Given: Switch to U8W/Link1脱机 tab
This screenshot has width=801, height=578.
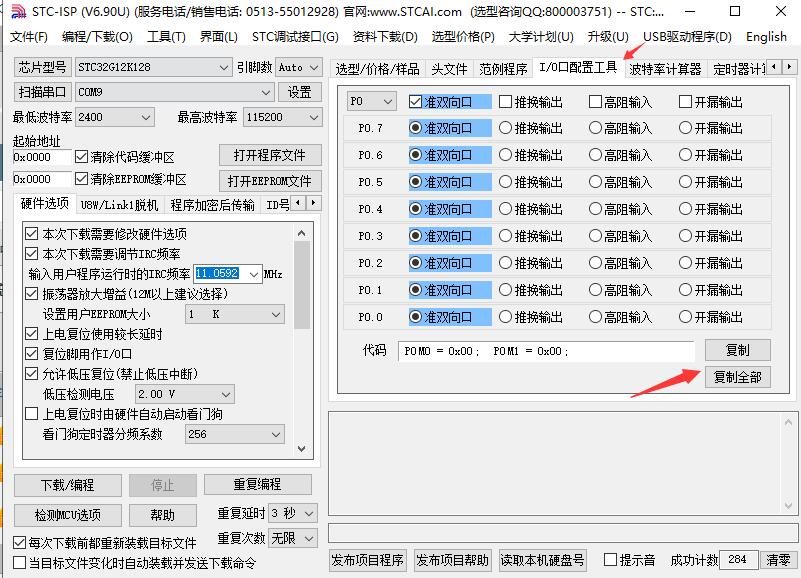Looking at the screenshot, I should [x=120, y=205].
